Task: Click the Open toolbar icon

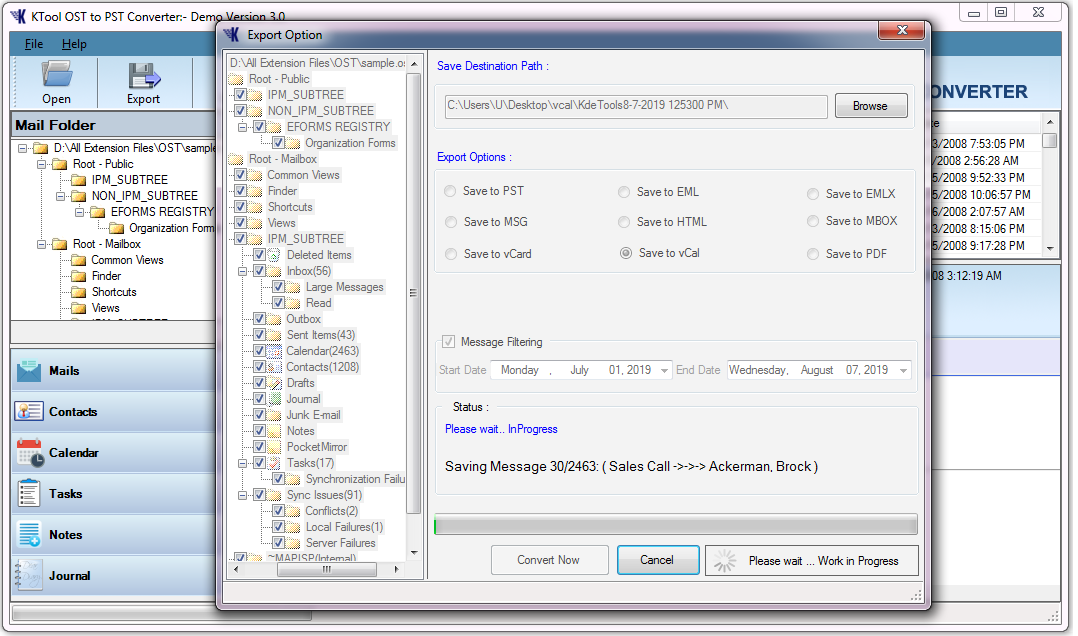Action: point(56,74)
